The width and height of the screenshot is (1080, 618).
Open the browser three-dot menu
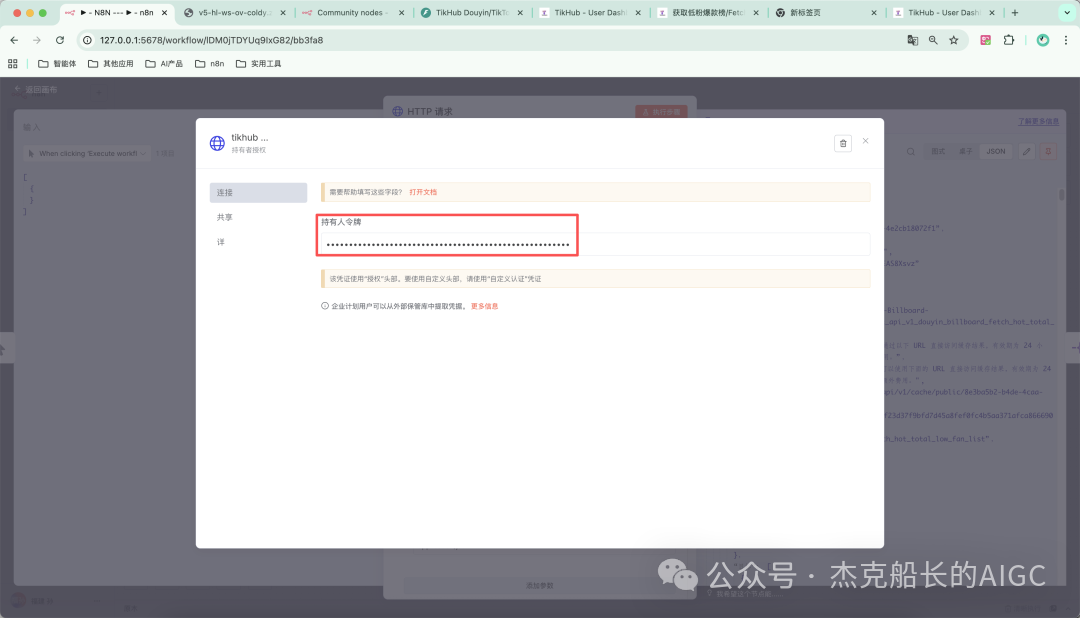click(x=1066, y=40)
